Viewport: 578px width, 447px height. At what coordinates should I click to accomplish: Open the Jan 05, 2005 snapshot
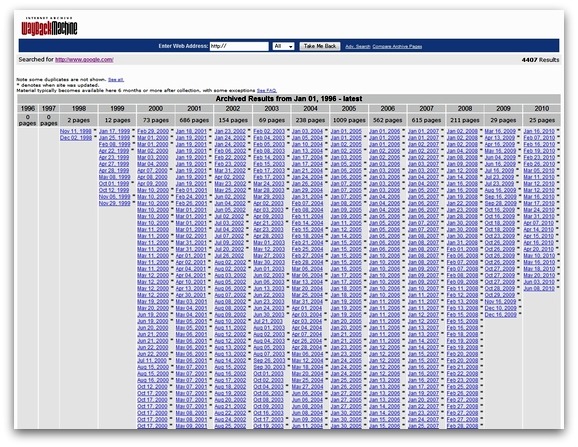point(346,164)
